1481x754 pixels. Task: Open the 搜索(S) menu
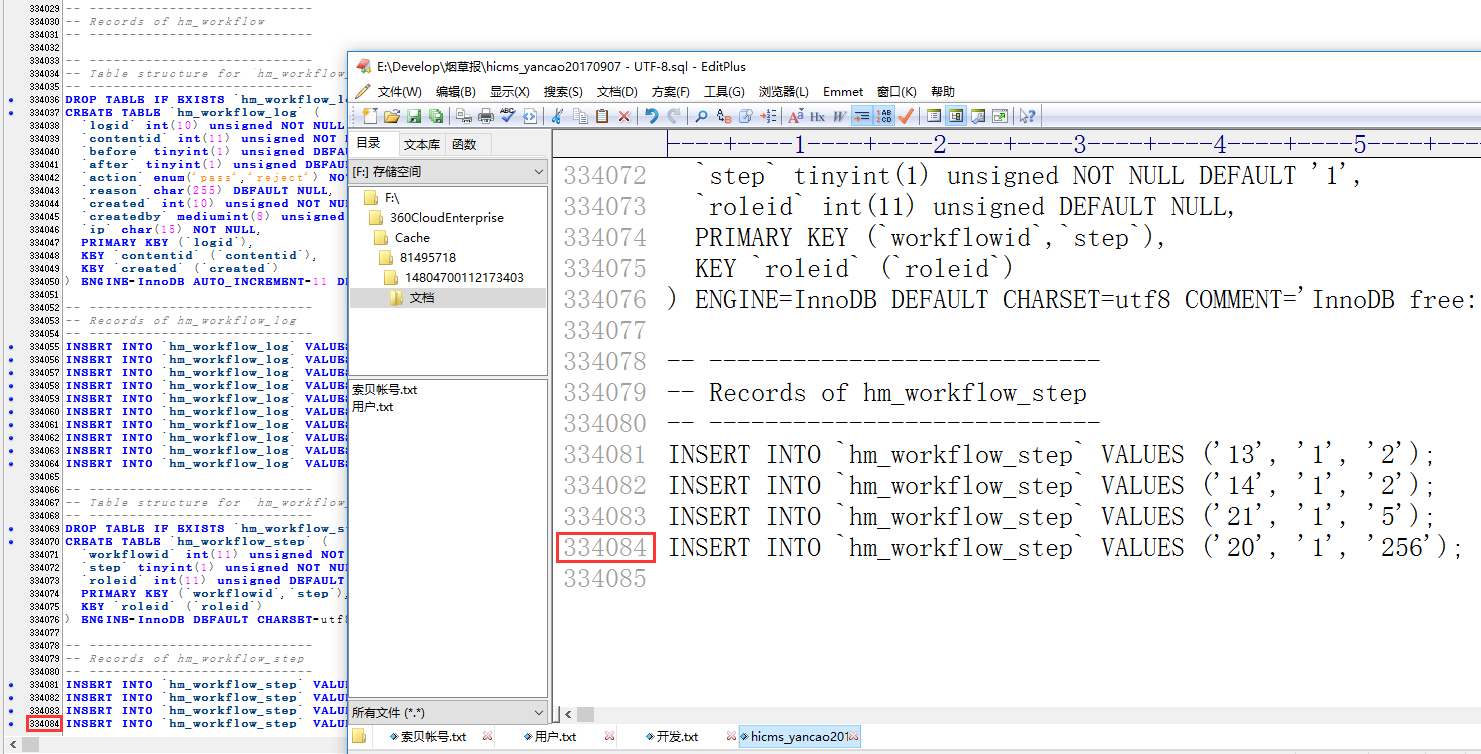click(563, 92)
